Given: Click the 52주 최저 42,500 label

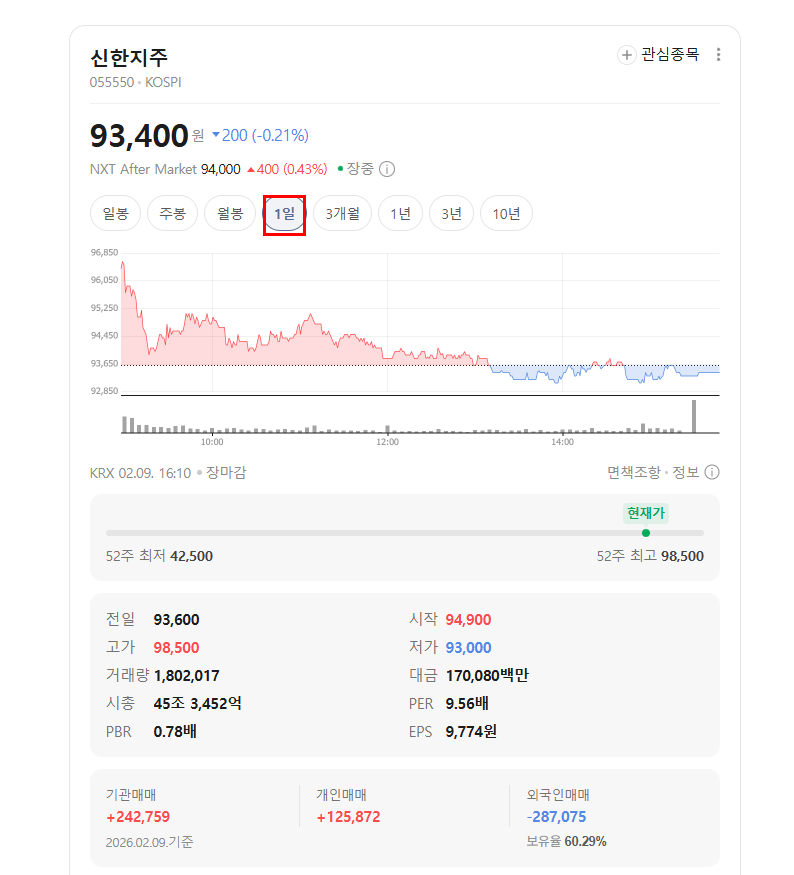Looking at the screenshot, I should tap(160, 556).
